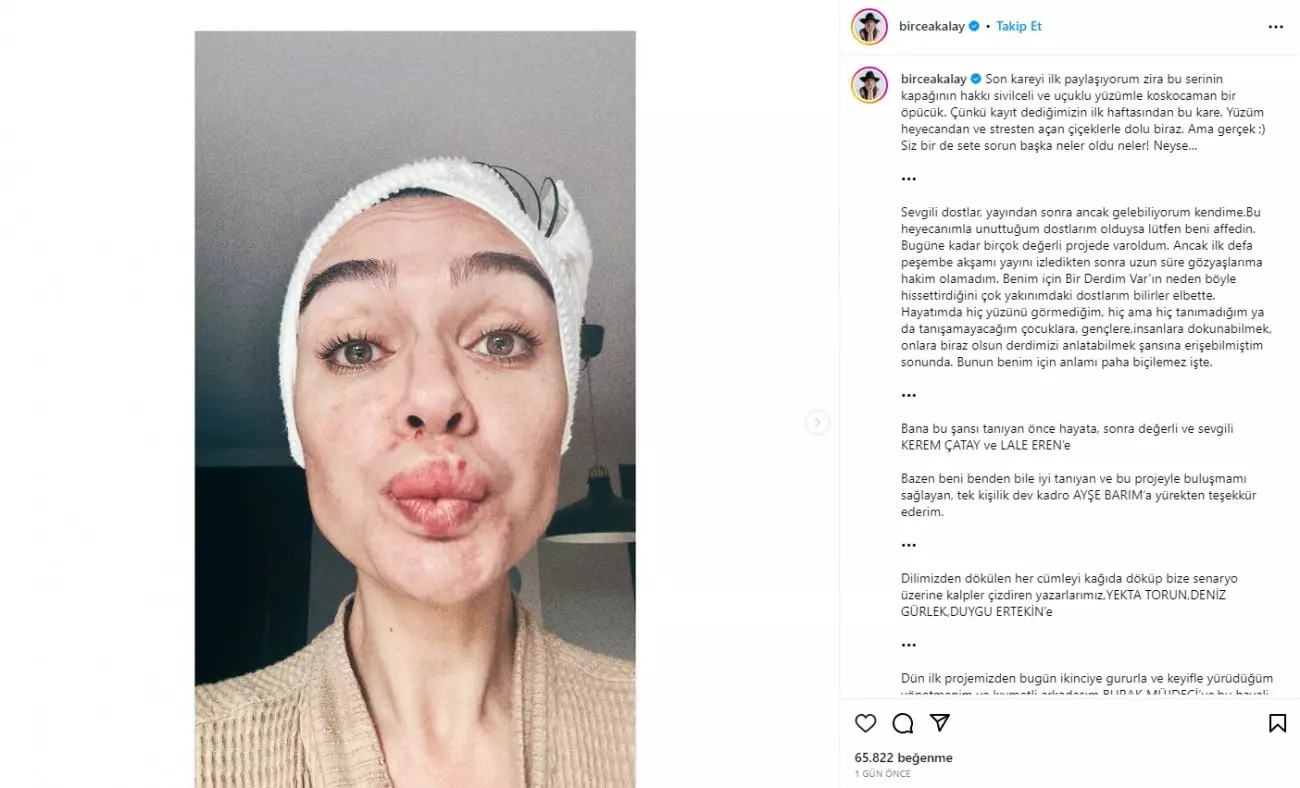Visit birceakalay profile from header username
The height and width of the screenshot is (788, 1300).
932,26
